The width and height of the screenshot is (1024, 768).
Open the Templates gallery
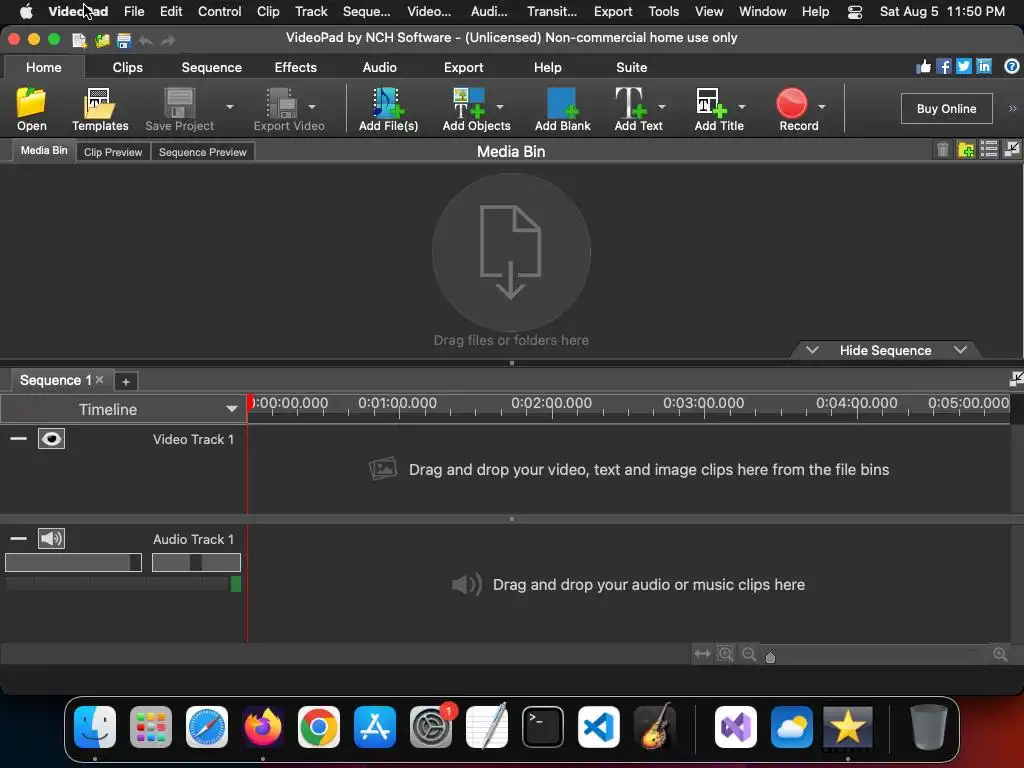(99, 109)
